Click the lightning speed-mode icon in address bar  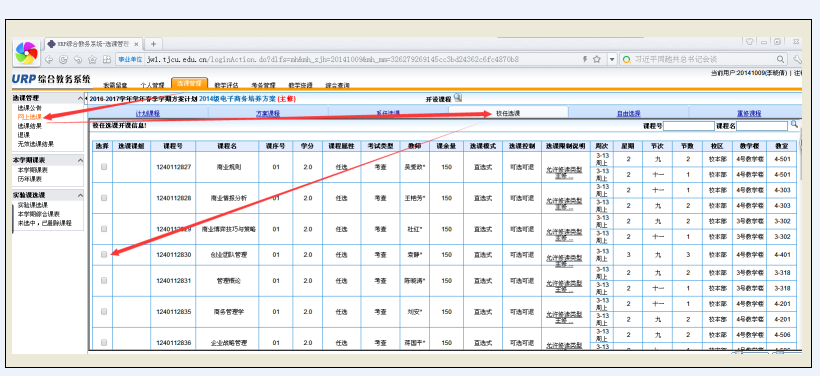(585, 60)
